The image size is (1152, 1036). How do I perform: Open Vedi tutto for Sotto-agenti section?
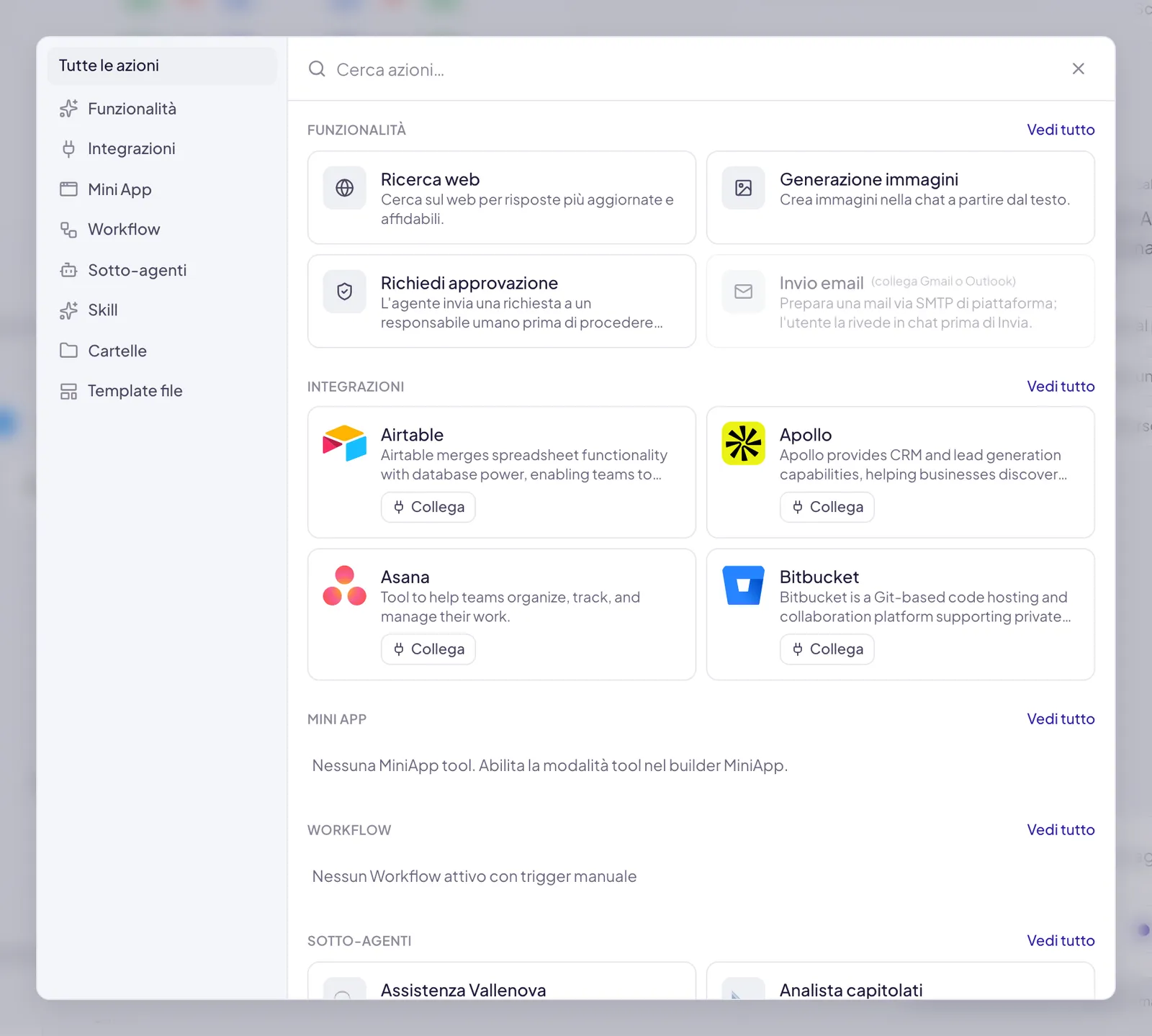click(x=1061, y=941)
